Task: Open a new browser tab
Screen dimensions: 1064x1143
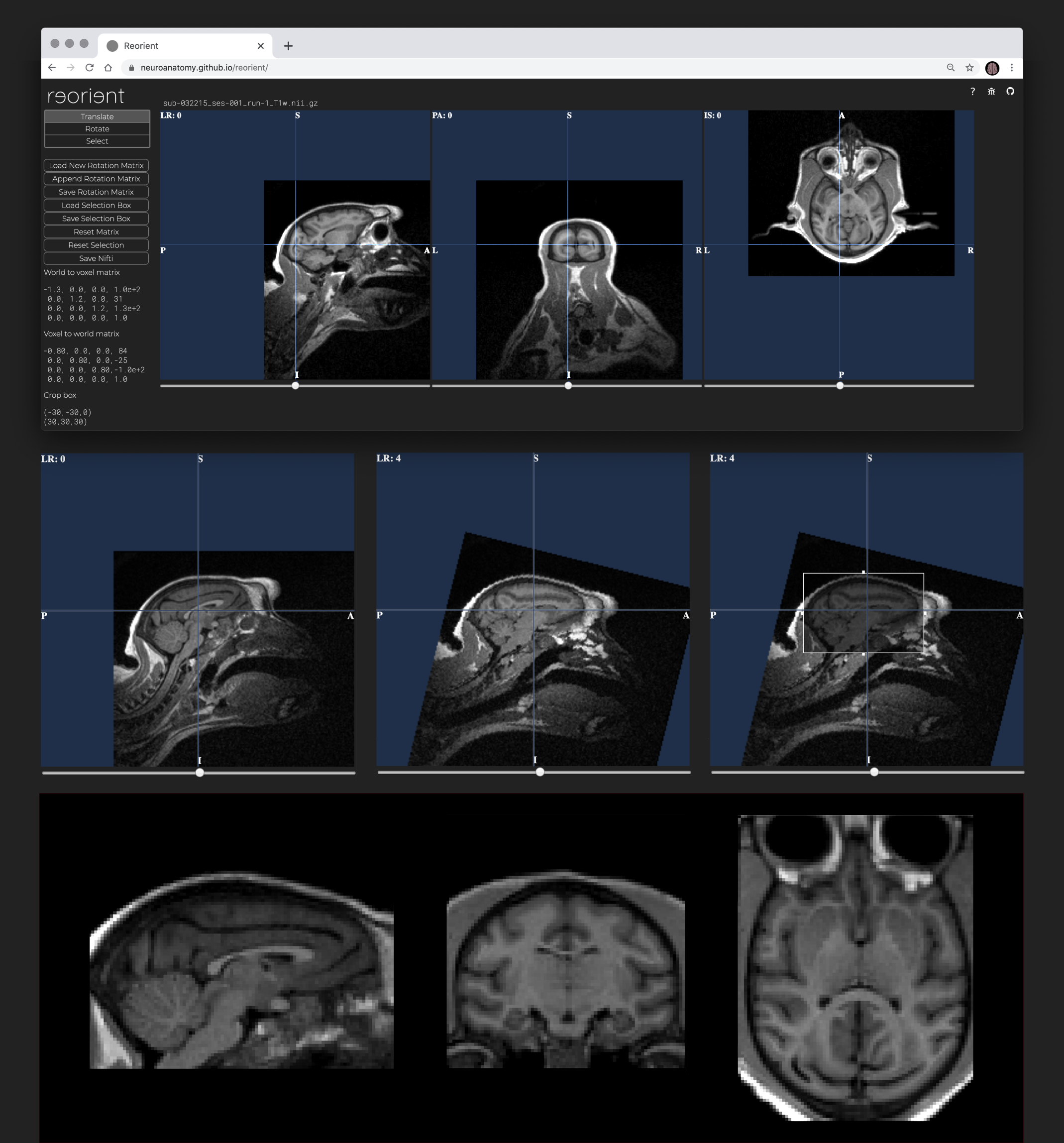Action: coord(288,46)
